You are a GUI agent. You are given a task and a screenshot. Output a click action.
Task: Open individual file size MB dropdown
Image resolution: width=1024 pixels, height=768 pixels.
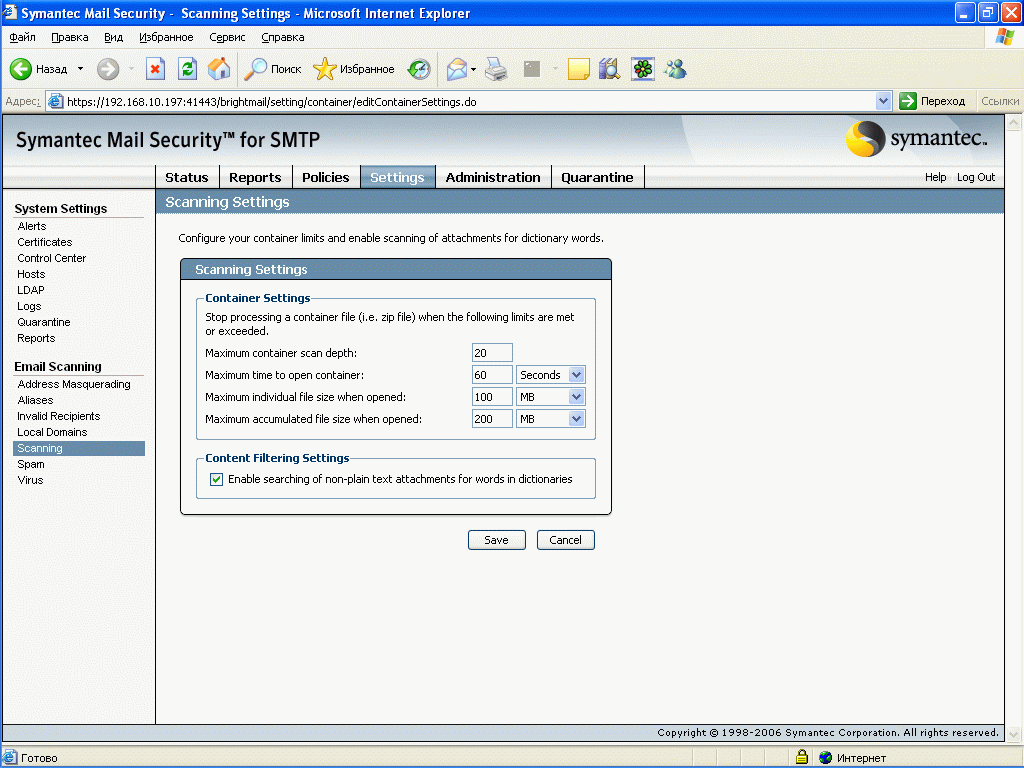(x=551, y=397)
